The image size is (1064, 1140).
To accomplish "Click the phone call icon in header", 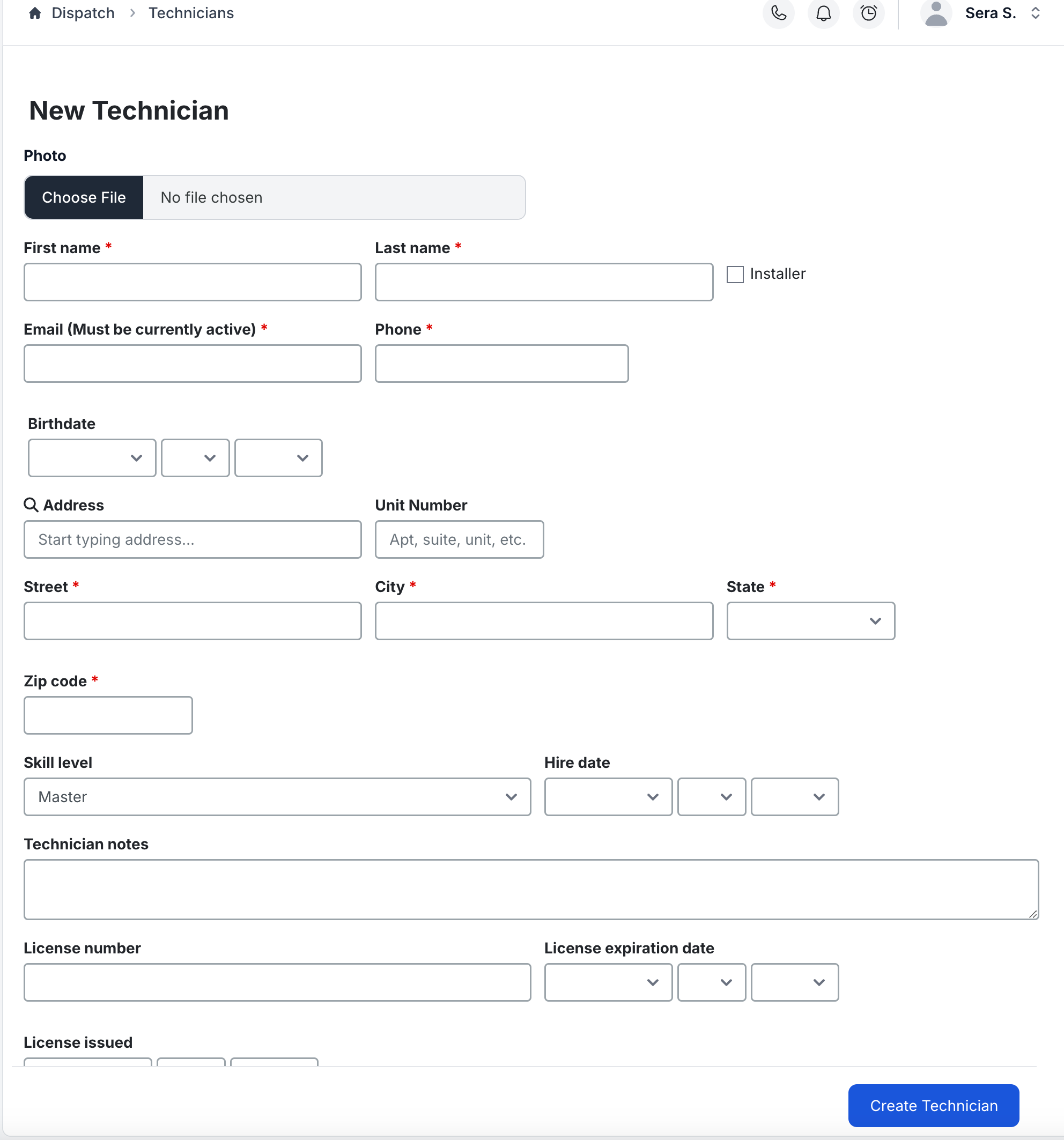I will [x=778, y=13].
